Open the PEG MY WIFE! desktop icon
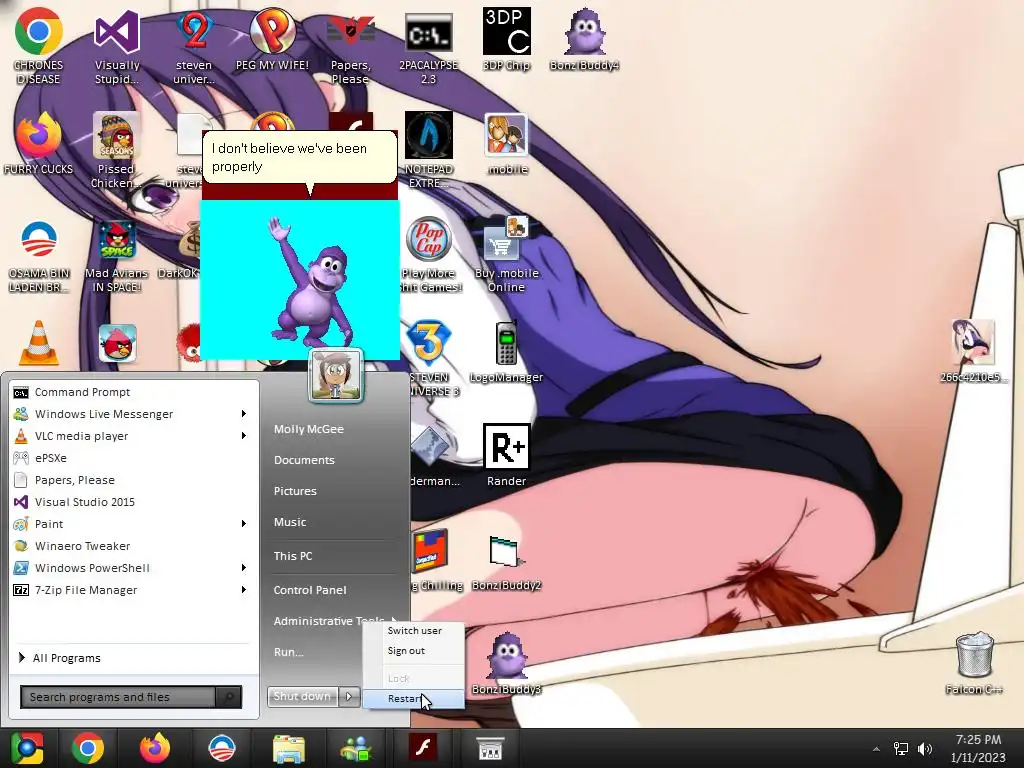Image resolution: width=1024 pixels, height=768 pixels. 272,39
